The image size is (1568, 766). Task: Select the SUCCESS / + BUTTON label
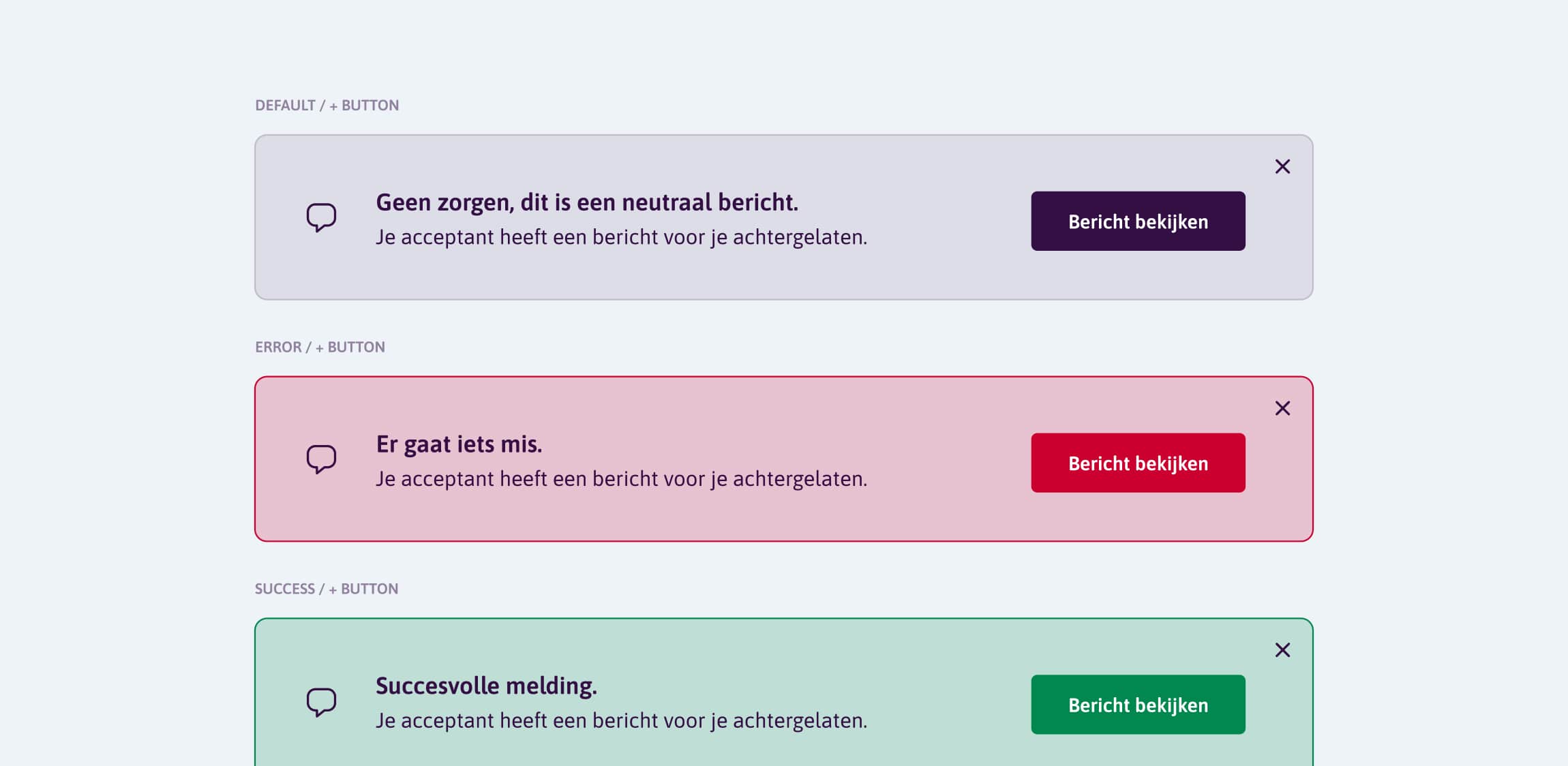pyautogui.click(x=327, y=588)
